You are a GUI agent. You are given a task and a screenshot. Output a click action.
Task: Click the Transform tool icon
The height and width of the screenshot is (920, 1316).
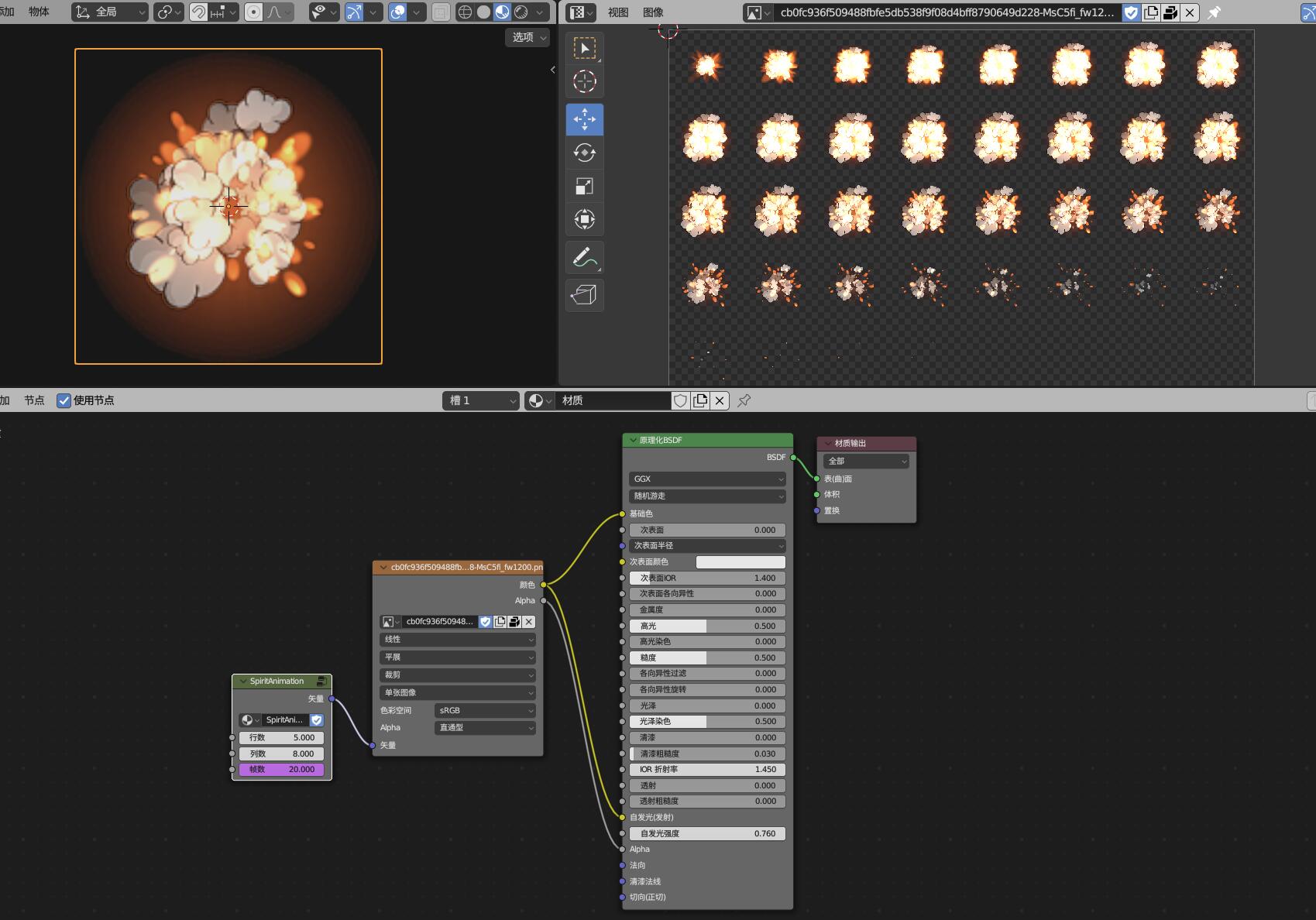point(584,219)
